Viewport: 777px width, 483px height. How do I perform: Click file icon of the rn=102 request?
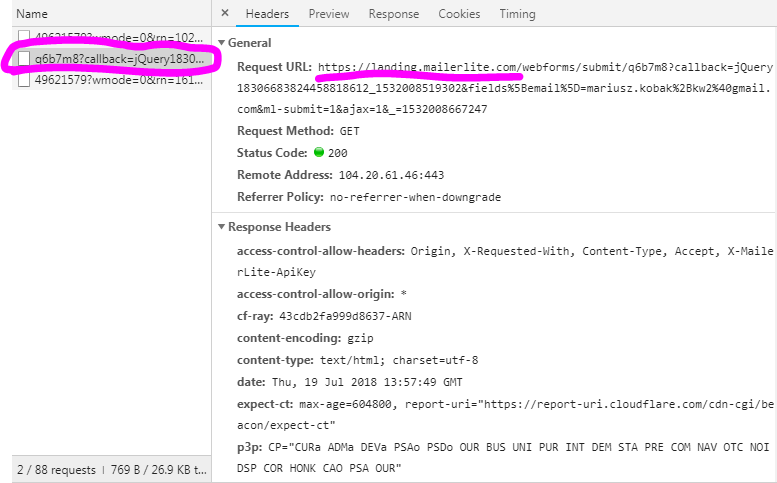pyautogui.click(x=24, y=38)
